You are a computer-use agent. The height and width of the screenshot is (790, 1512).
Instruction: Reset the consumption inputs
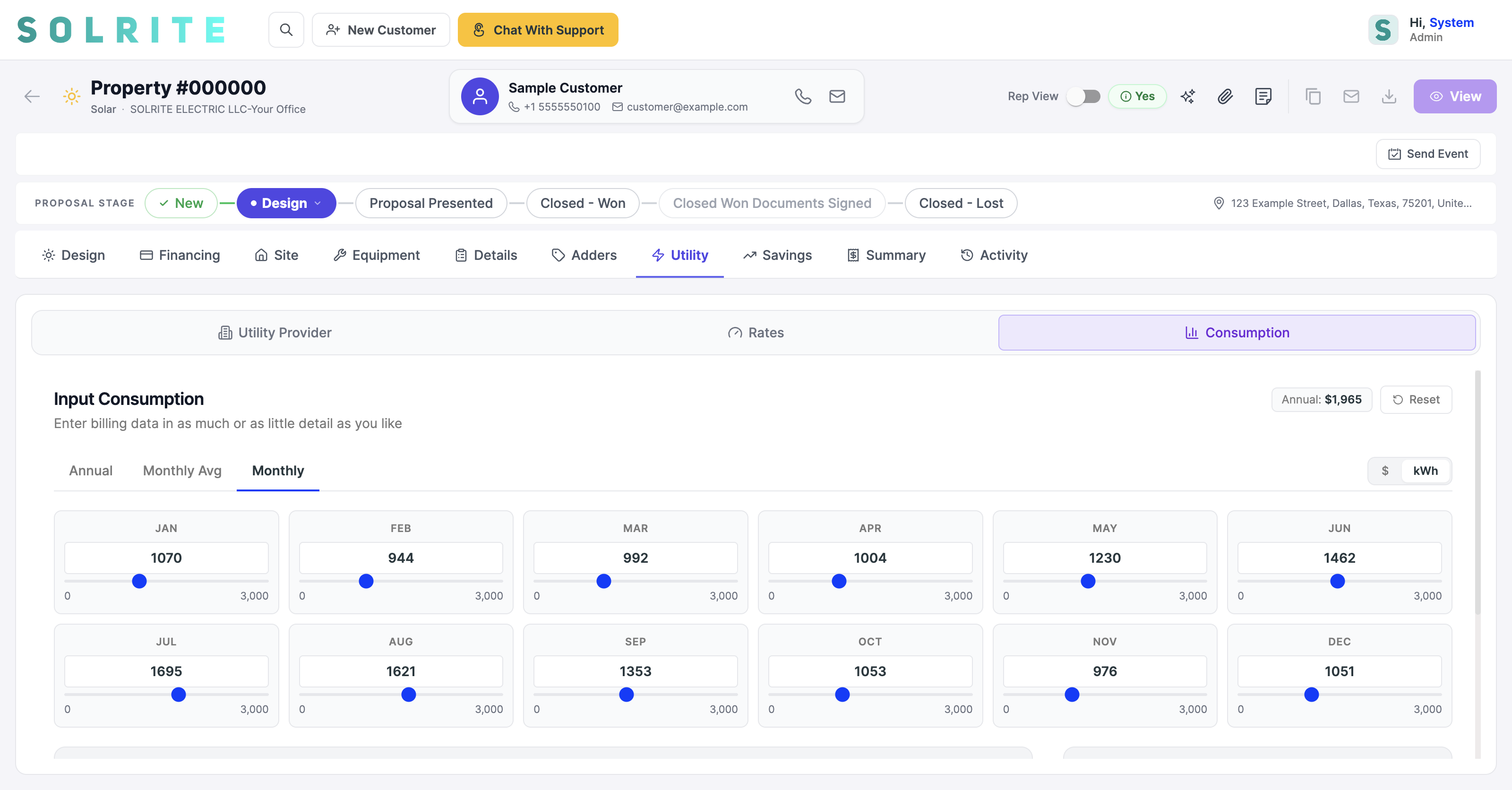click(x=1416, y=400)
